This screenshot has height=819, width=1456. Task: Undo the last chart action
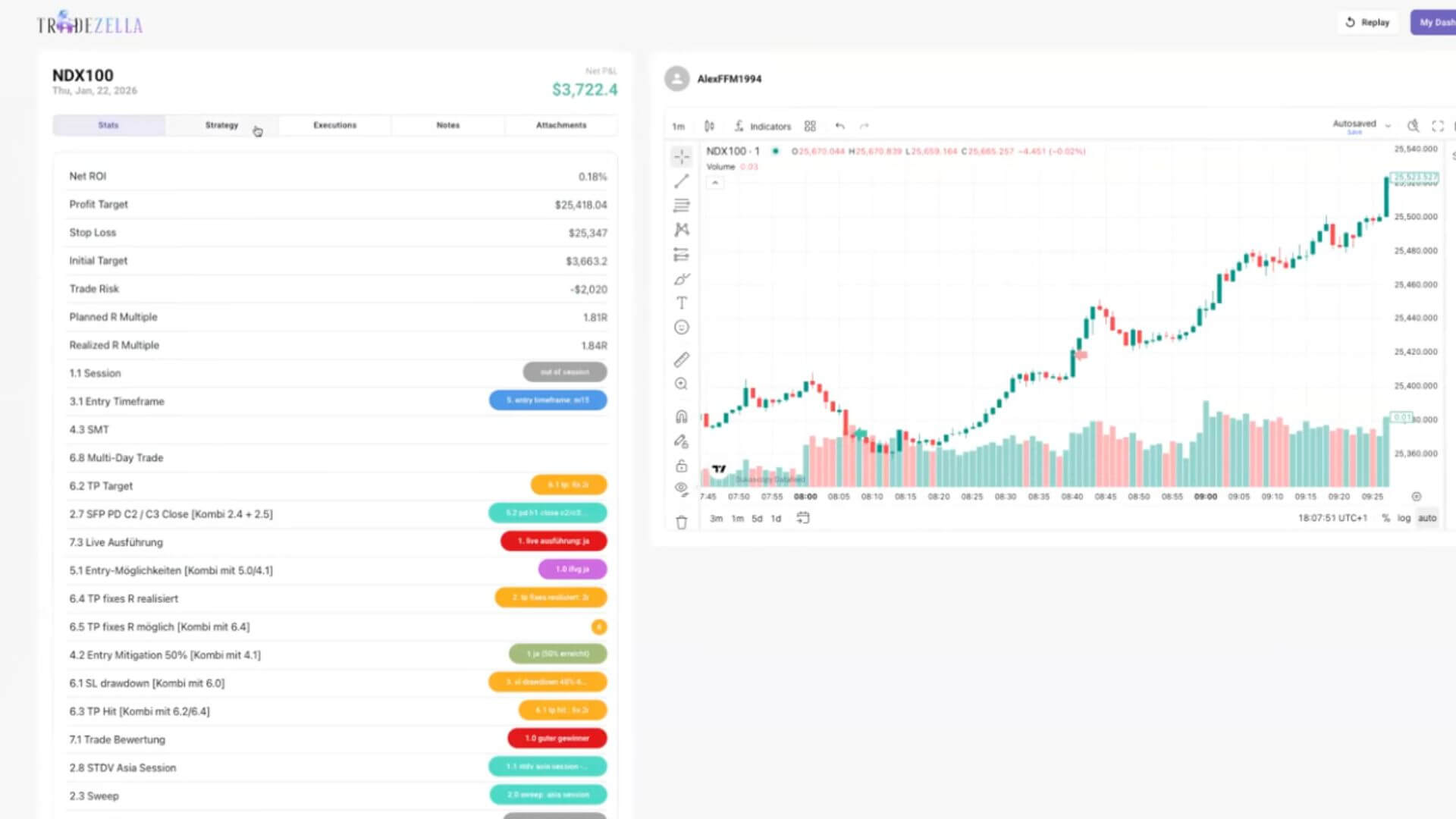tap(840, 126)
